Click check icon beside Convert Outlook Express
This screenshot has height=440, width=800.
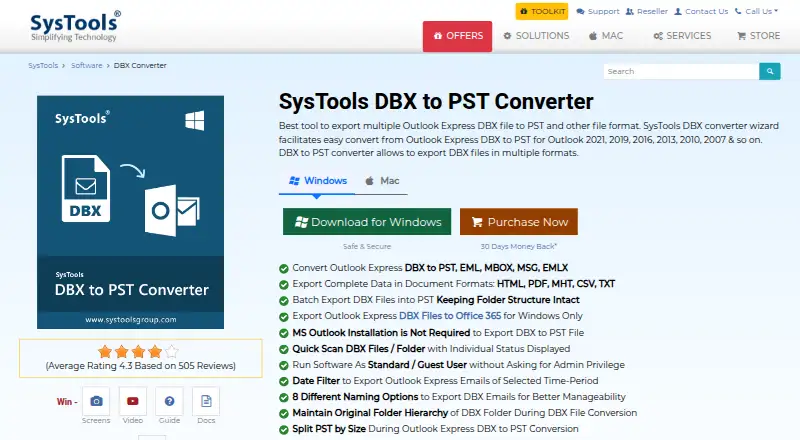(x=284, y=268)
